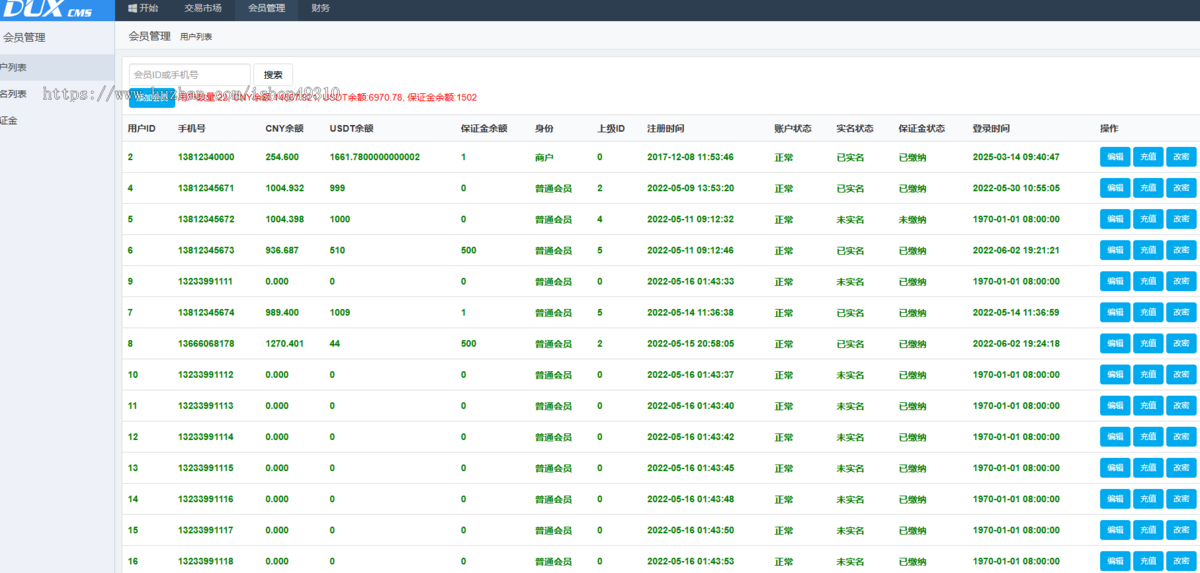The height and width of the screenshot is (573, 1200).
Task: Click 编辑 for user 13233991112
Action: pyautogui.click(x=1115, y=375)
